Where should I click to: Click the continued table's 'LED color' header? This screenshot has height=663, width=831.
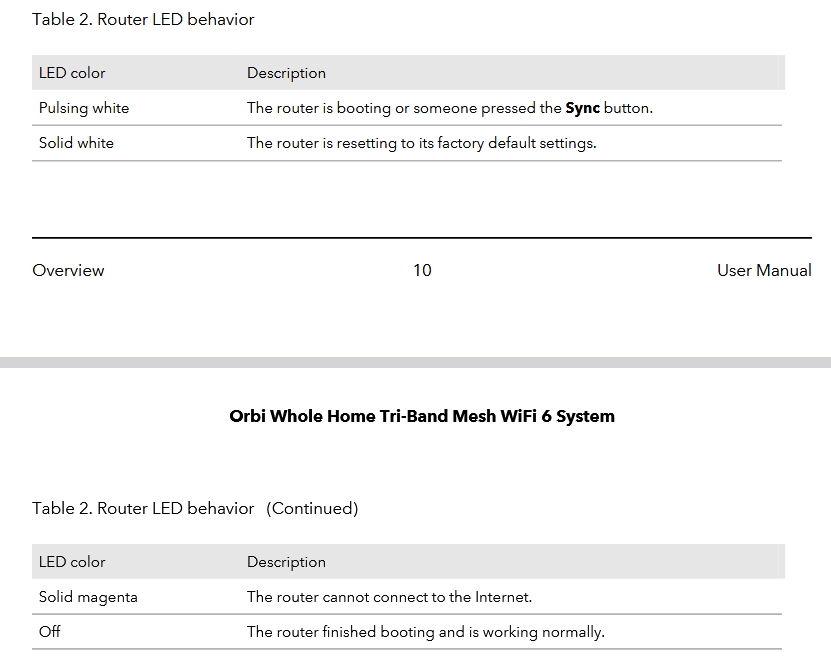click(x=72, y=562)
